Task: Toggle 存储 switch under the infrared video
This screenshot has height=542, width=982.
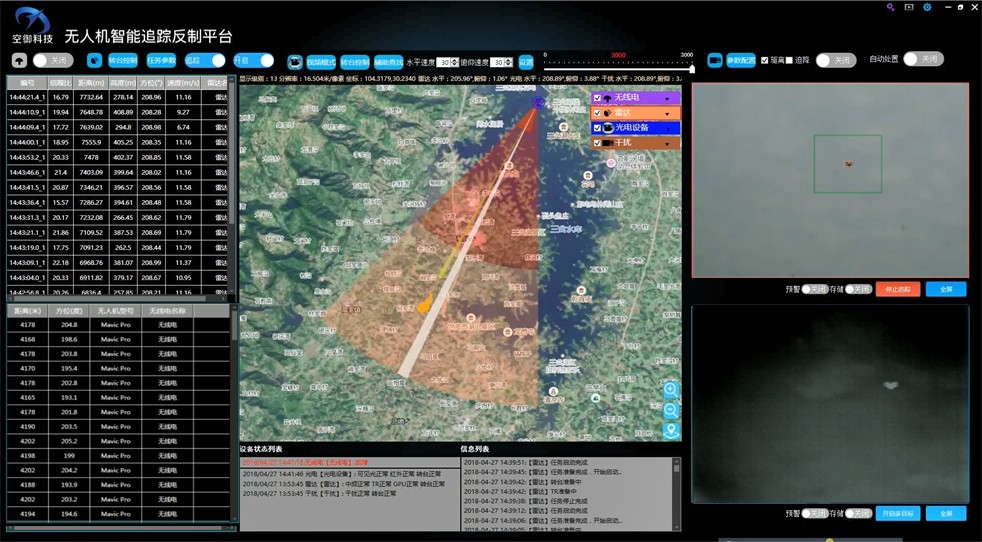Action: [x=859, y=513]
